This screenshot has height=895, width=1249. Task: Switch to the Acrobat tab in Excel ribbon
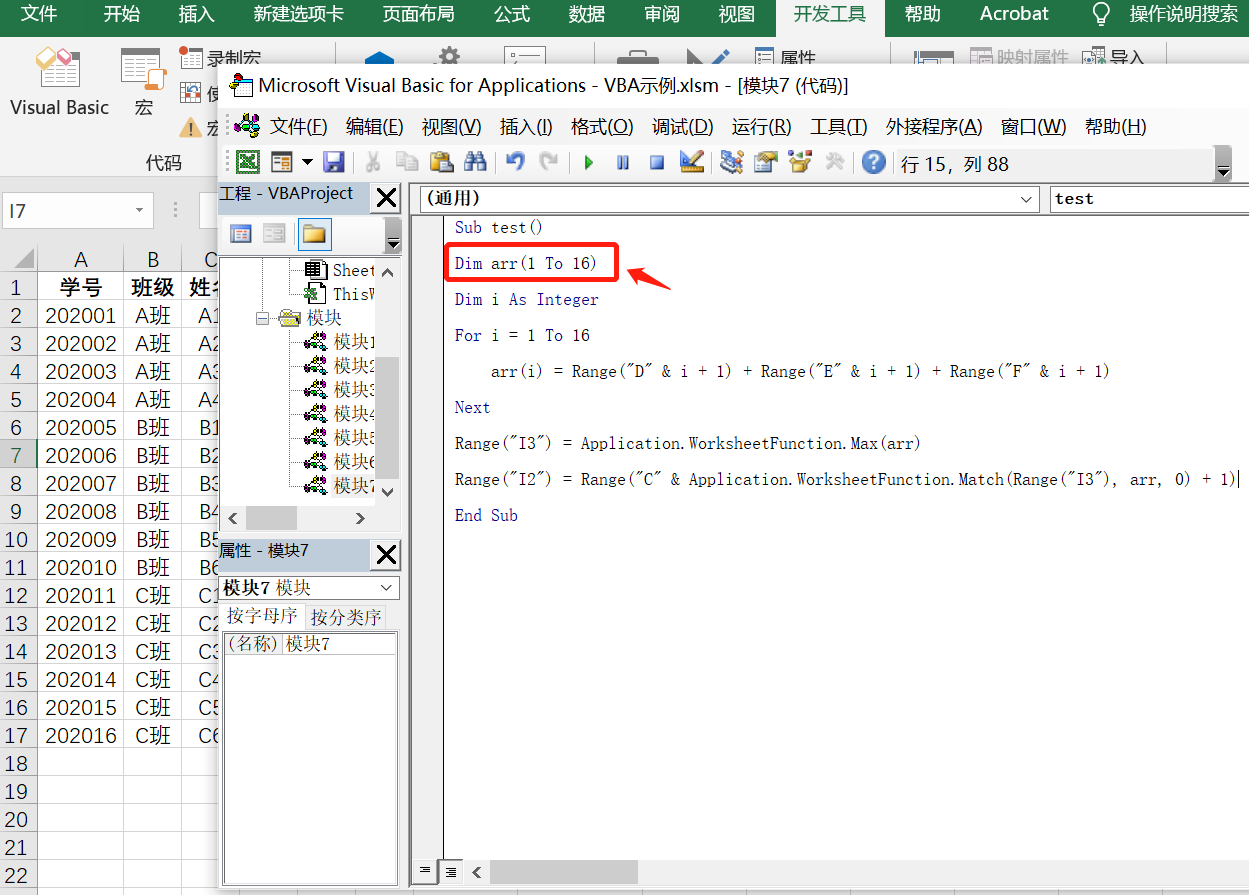pos(1014,14)
